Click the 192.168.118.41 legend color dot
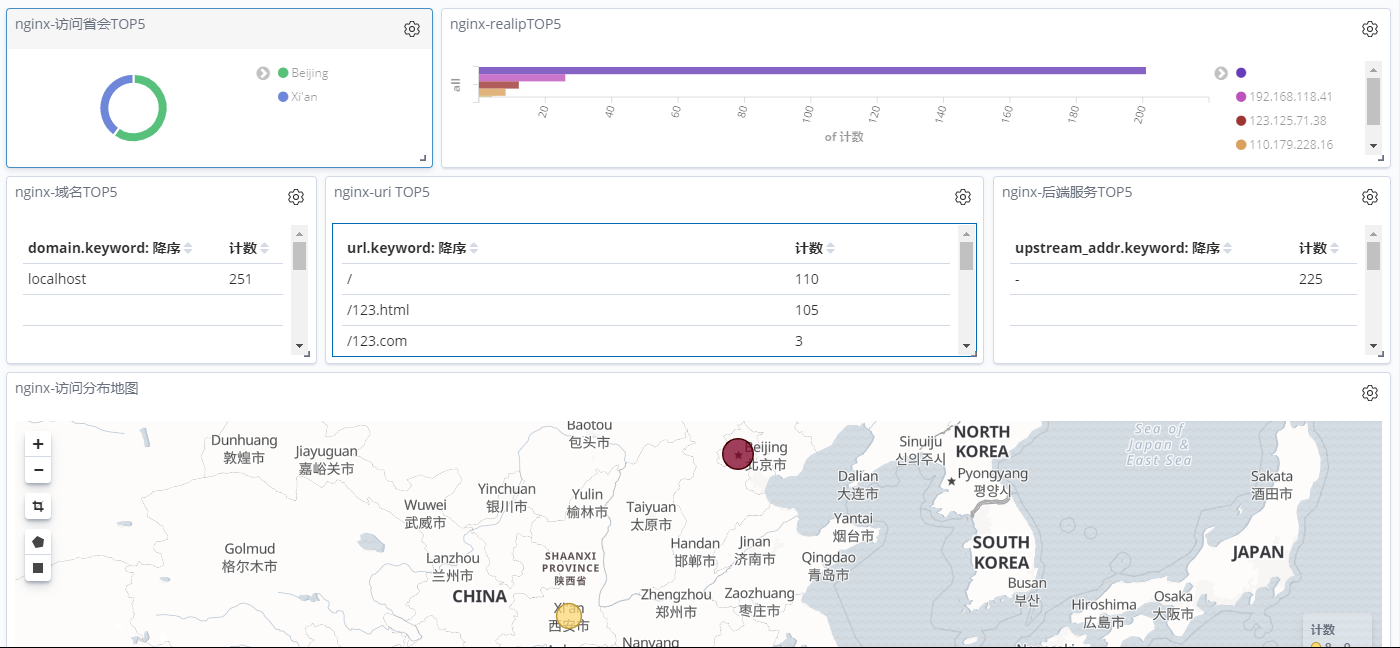 [x=1241, y=97]
